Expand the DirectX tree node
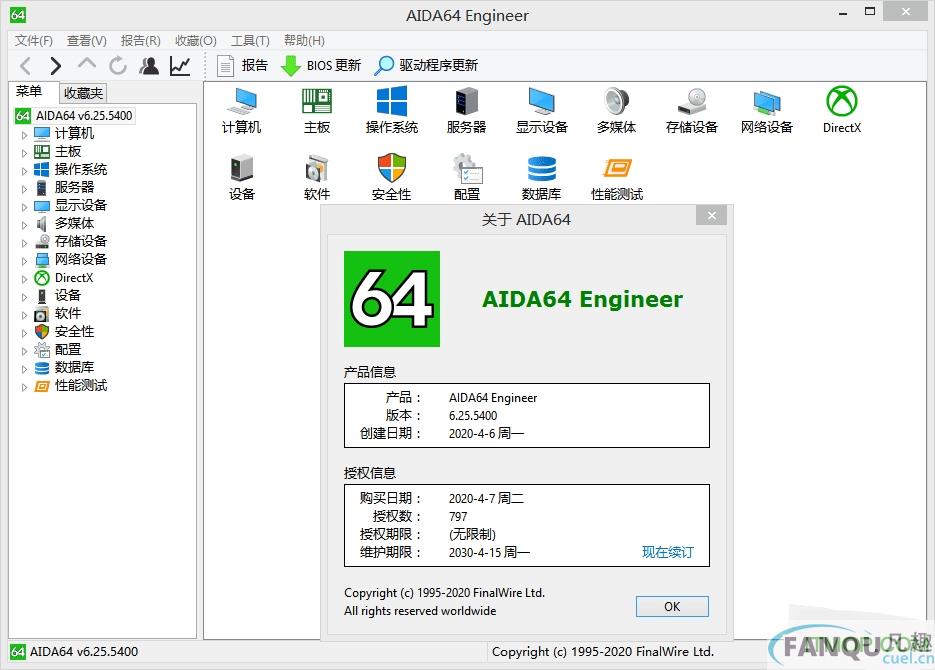This screenshot has height=670, width=935. [24, 279]
